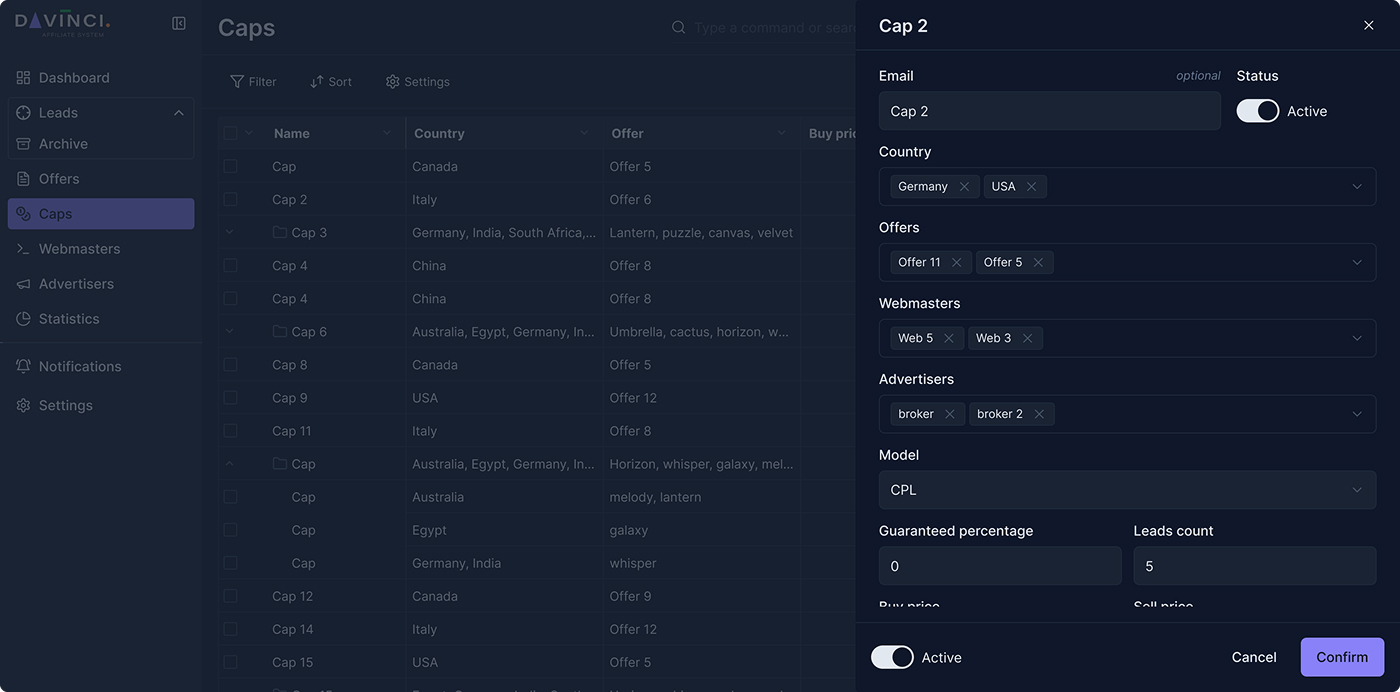Check the select-all checkbox in table header

[x=231, y=133]
